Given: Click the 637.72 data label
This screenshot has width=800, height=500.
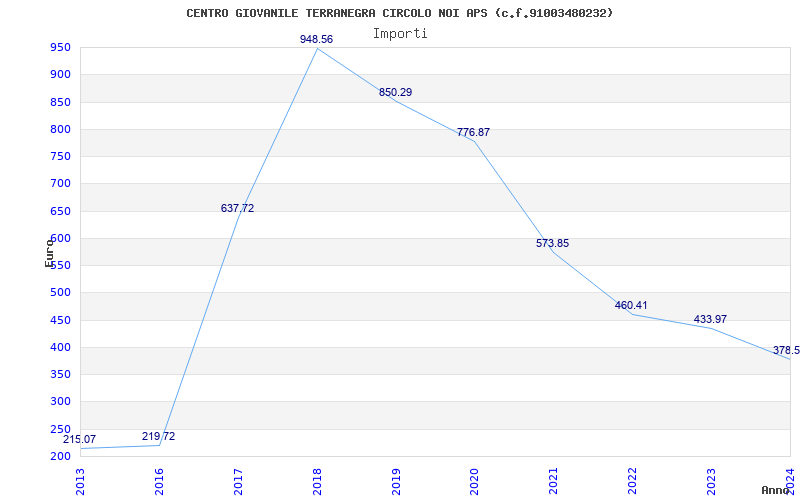Looking at the screenshot, I should click(237, 208).
